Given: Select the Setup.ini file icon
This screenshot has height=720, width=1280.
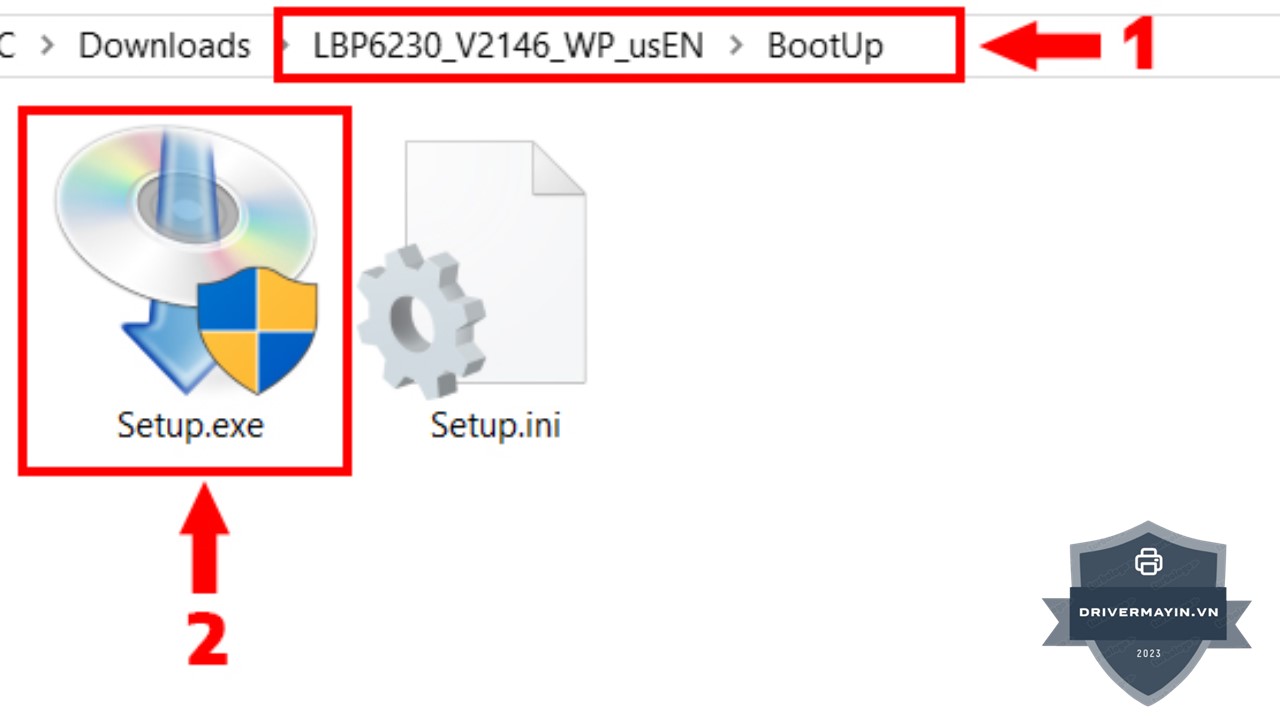Looking at the screenshot, I should coord(473,268).
